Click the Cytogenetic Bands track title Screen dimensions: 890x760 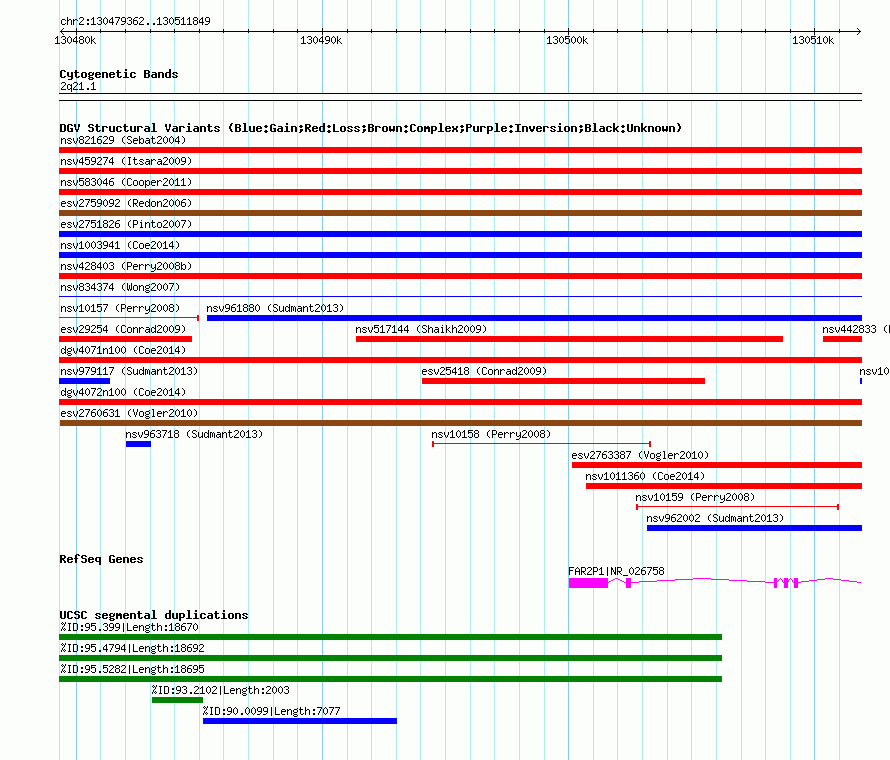[x=119, y=74]
